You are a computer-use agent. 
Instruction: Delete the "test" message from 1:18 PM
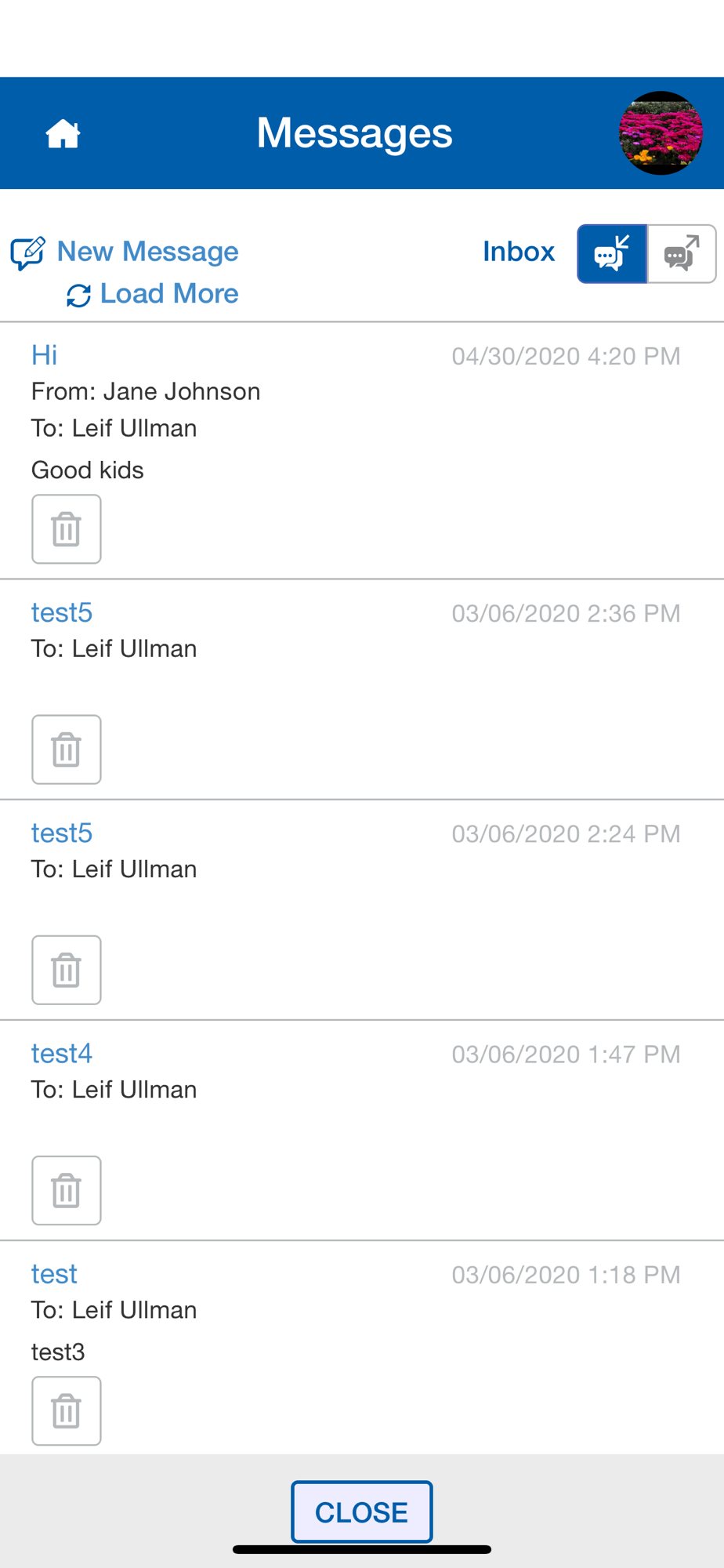(x=67, y=1410)
